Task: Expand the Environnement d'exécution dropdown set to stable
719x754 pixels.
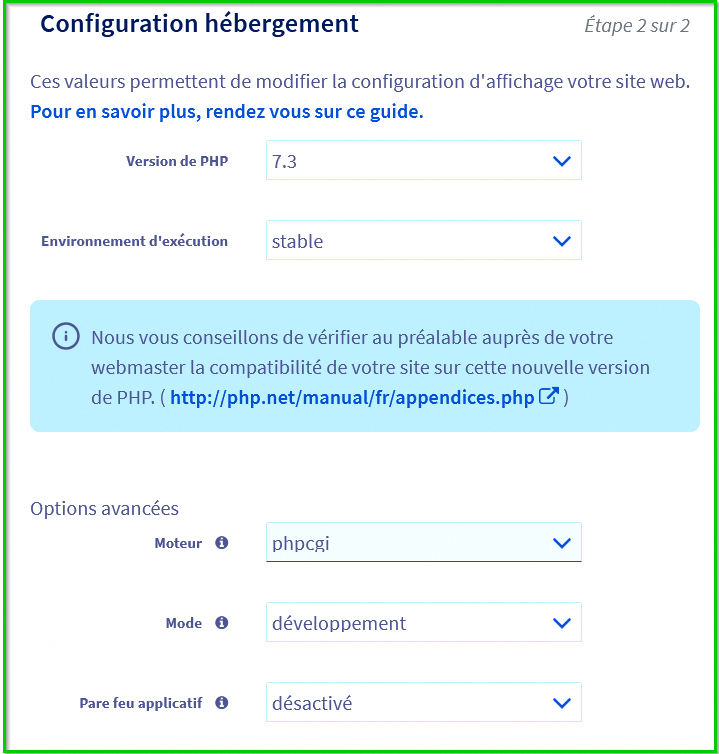Action: 410,241
